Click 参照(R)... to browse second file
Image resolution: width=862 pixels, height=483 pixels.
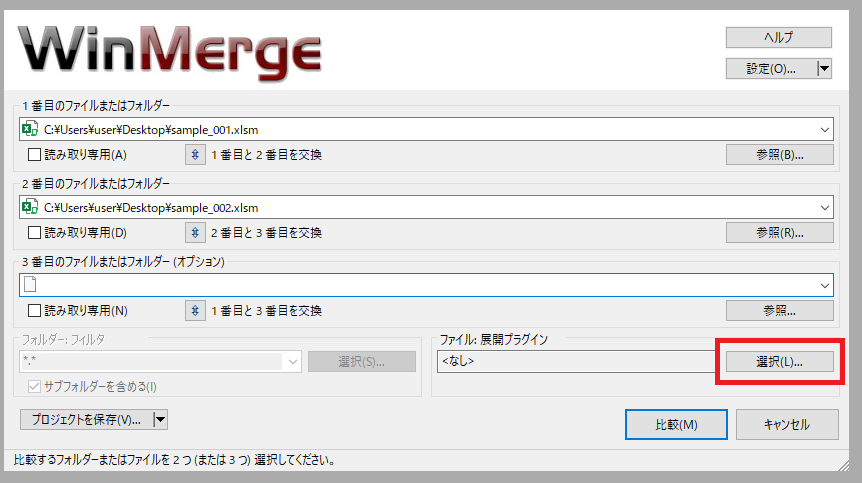[780, 233]
